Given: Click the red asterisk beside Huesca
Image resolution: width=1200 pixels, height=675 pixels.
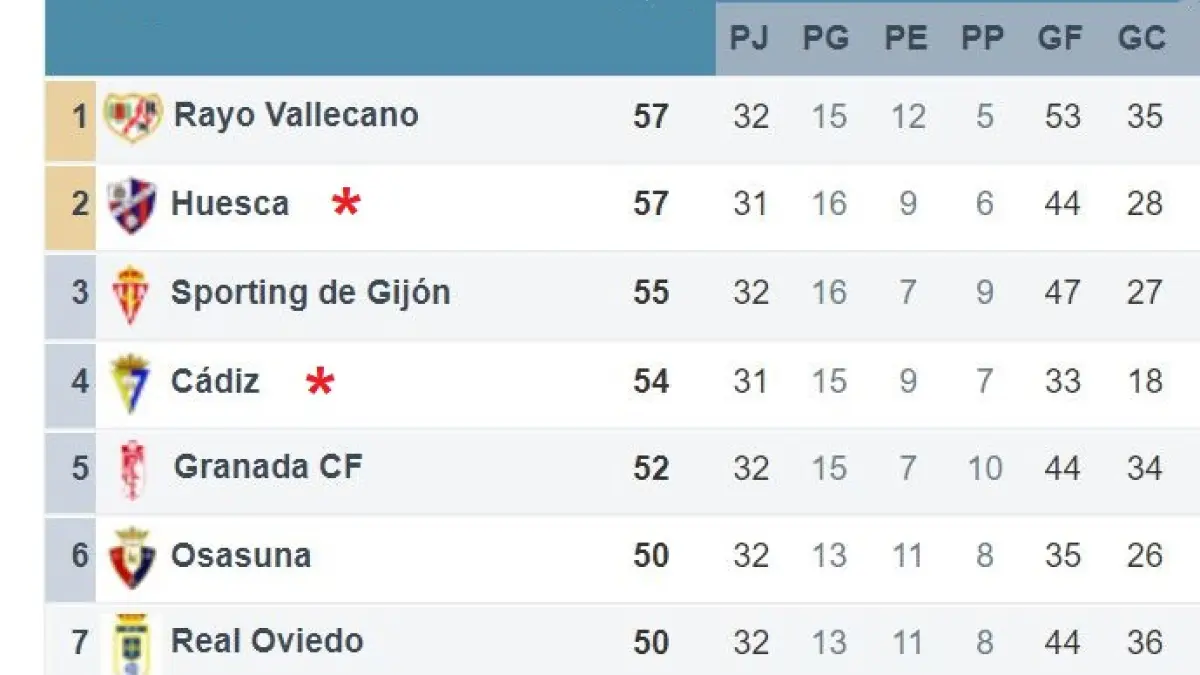Looking at the screenshot, I should (x=346, y=204).
